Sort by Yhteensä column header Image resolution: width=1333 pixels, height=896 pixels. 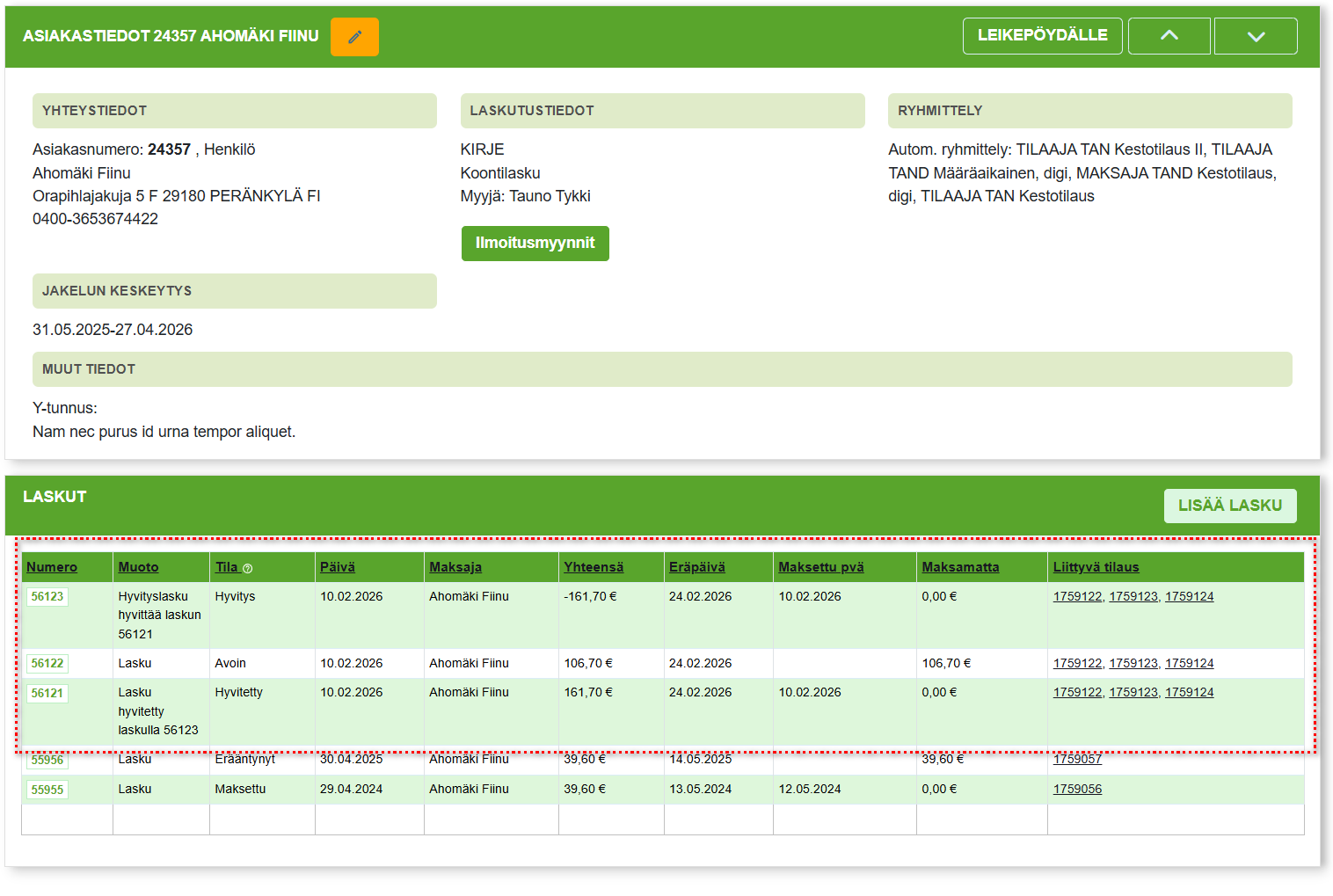[594, 567]
